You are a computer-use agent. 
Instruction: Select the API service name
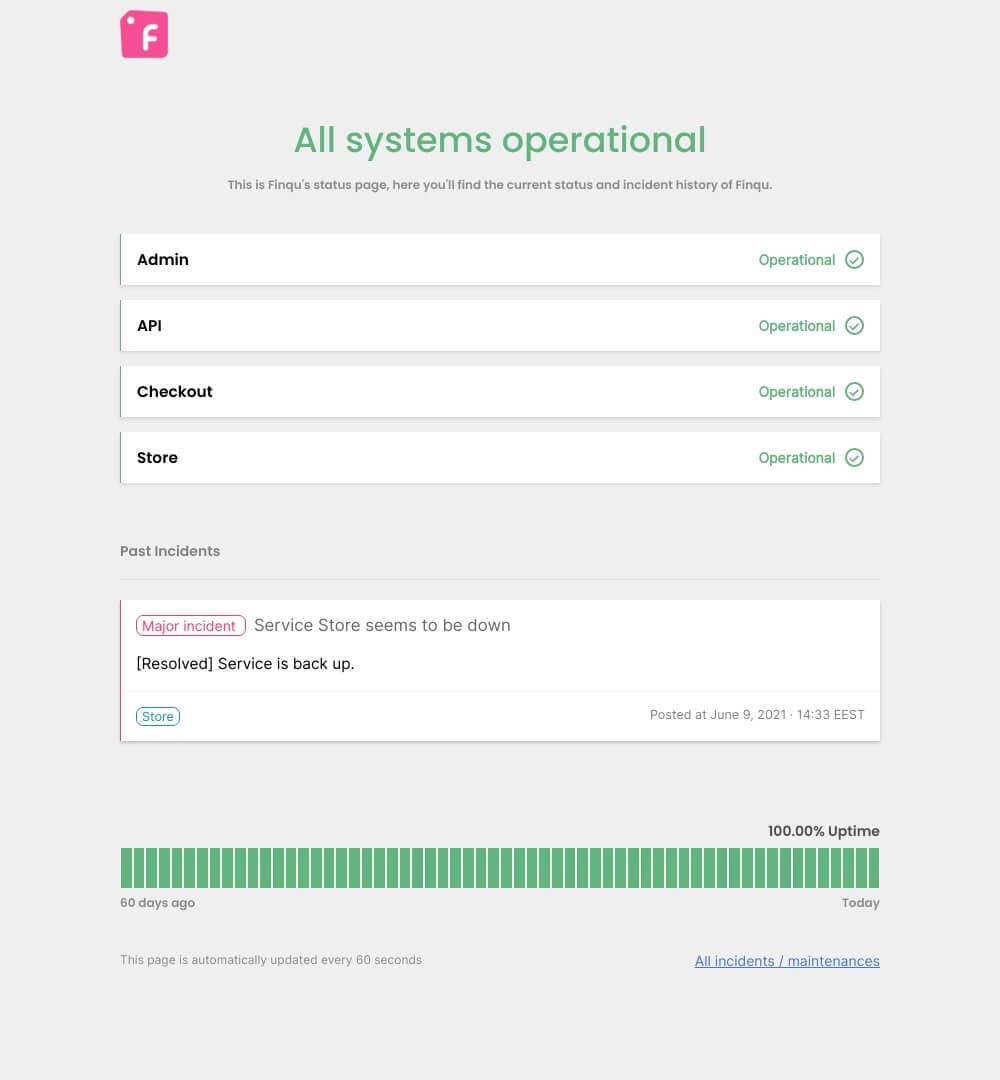pos(149,326)
